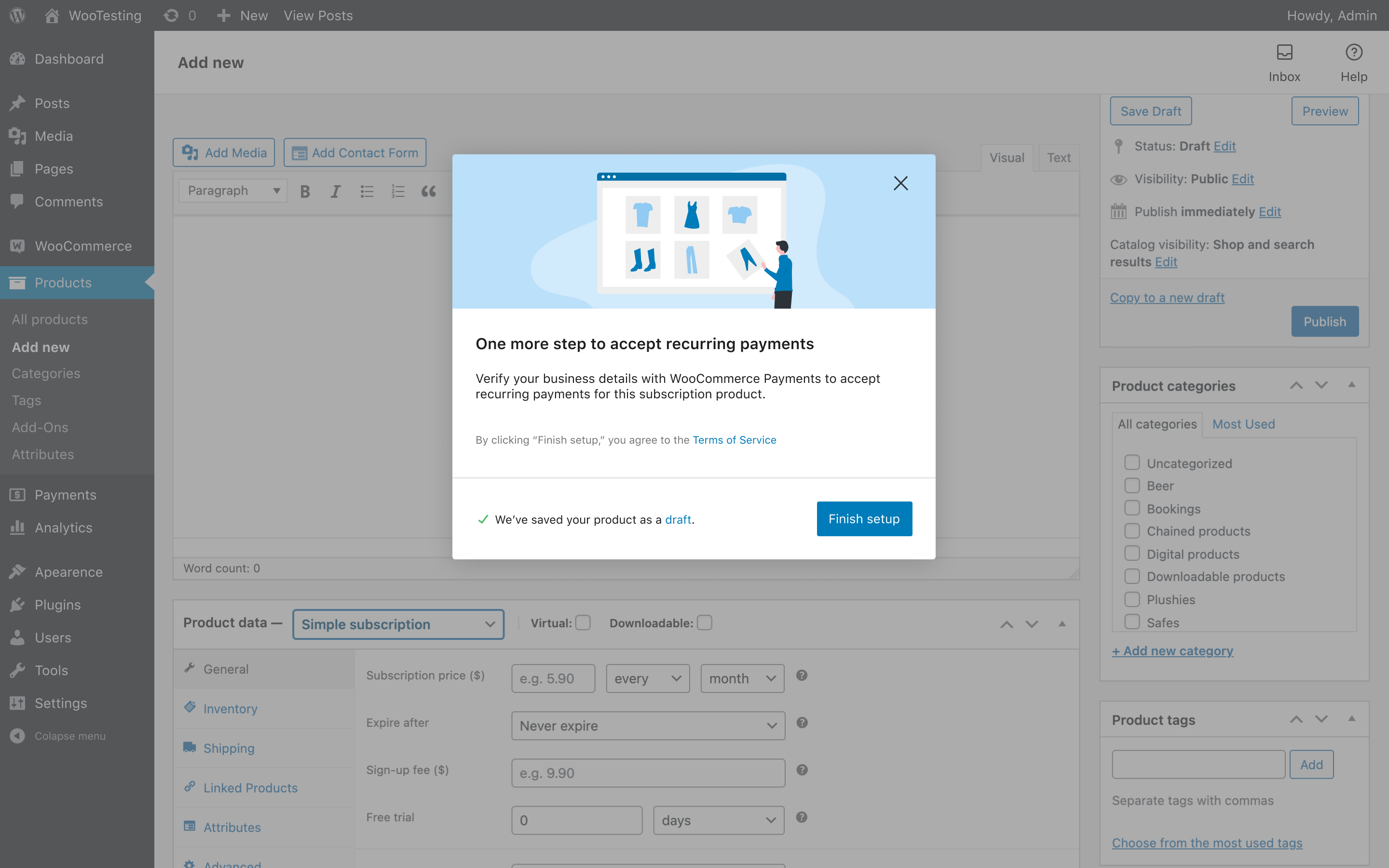This screenshot has width=1389, height=868.
Task: Open the Terms of Service link
Action: pyautogui.click(x=734, y=440)
